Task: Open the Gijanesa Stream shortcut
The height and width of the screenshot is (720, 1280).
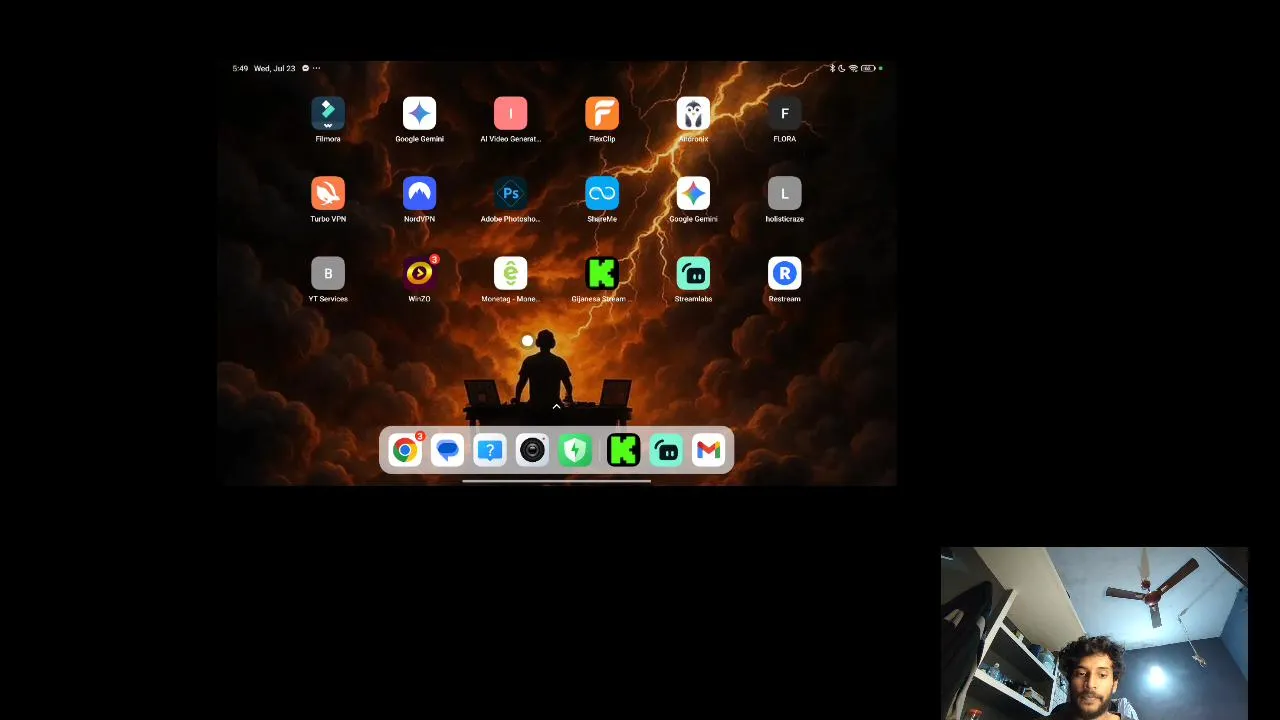Action: (602, 273)
